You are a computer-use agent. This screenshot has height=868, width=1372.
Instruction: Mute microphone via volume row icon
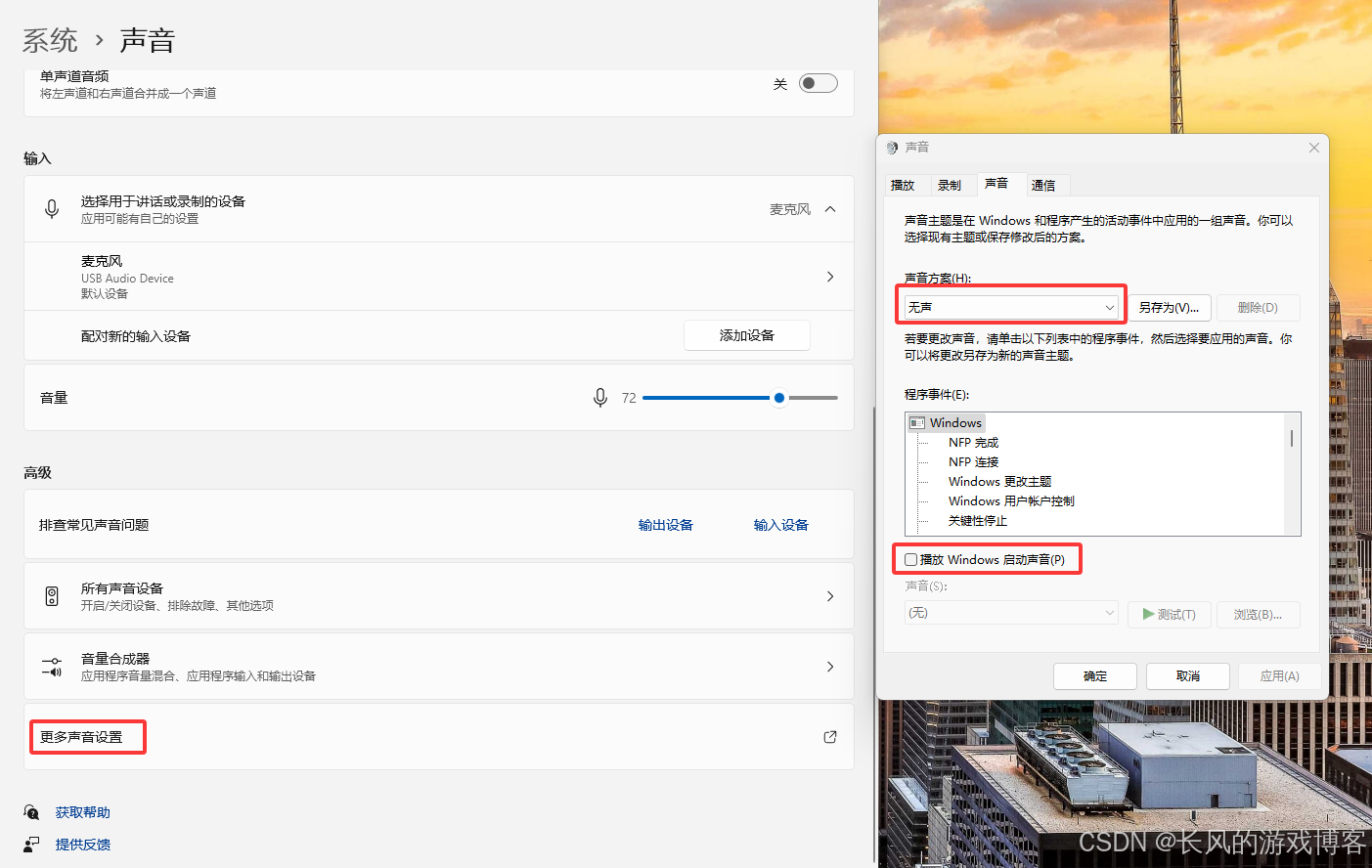pos(600,398)
